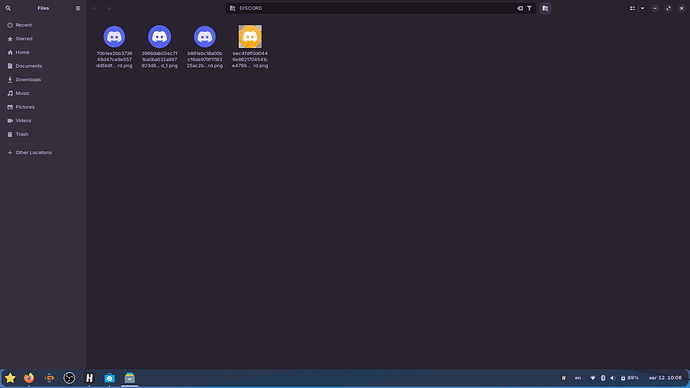
Task: Switch view mode with the grid/list button
Action: click(632, 8)
